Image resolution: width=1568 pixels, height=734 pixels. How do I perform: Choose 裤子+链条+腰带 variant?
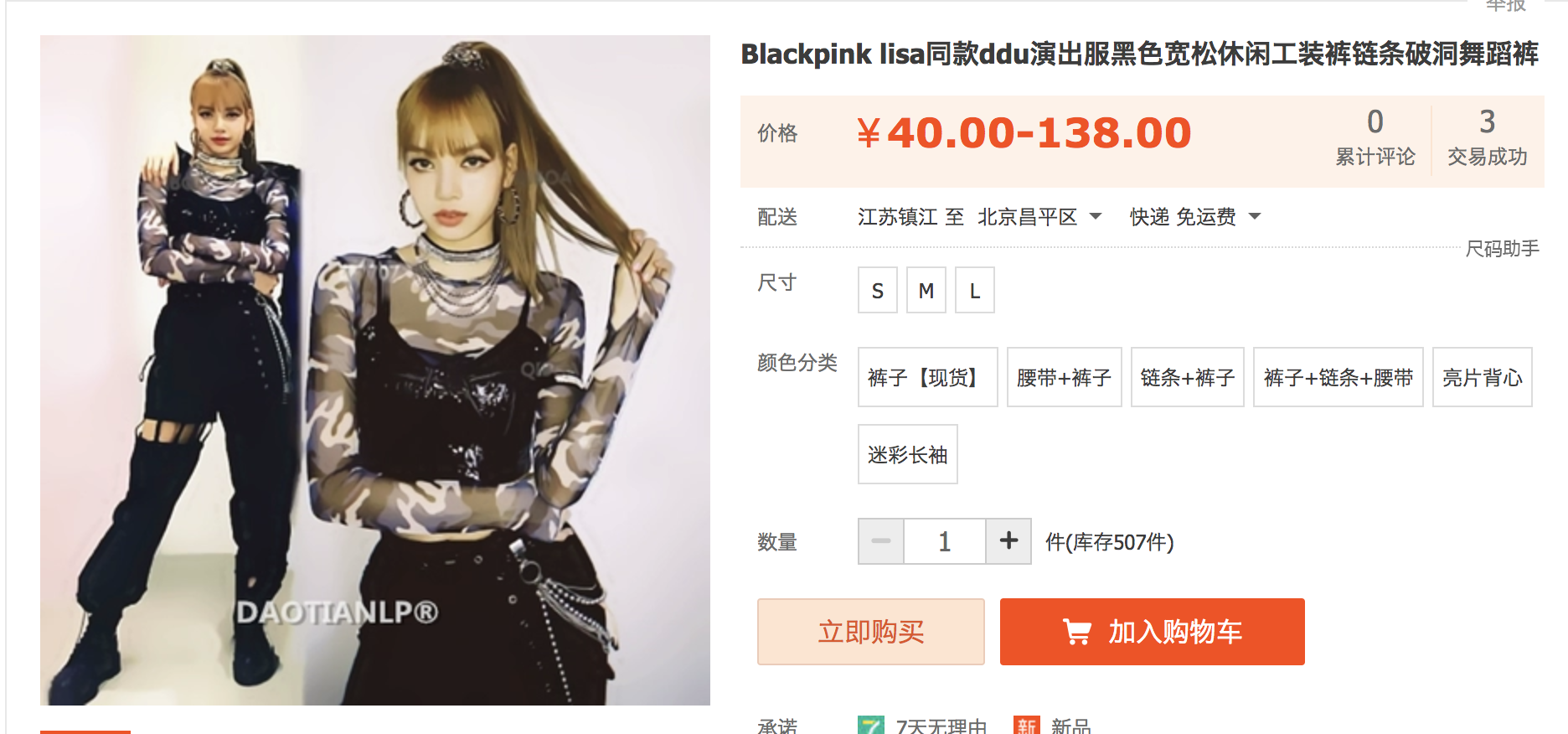click(1338, 377)
